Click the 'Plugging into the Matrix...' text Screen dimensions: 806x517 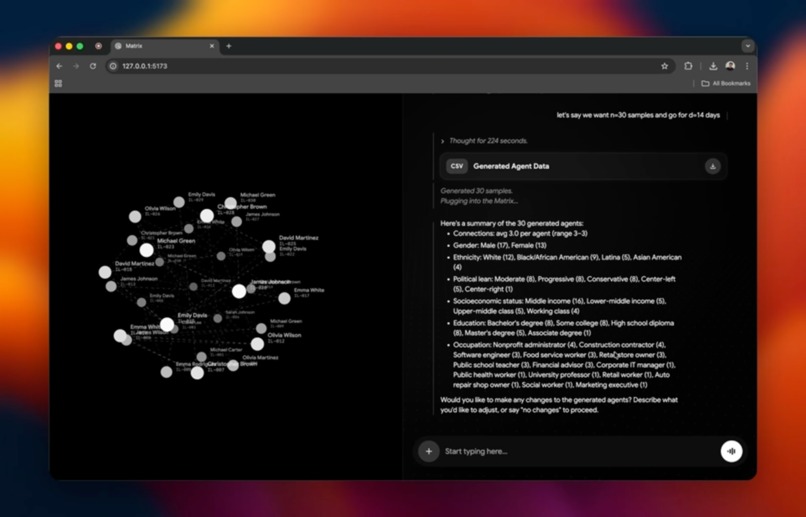[x=479, y=201]
